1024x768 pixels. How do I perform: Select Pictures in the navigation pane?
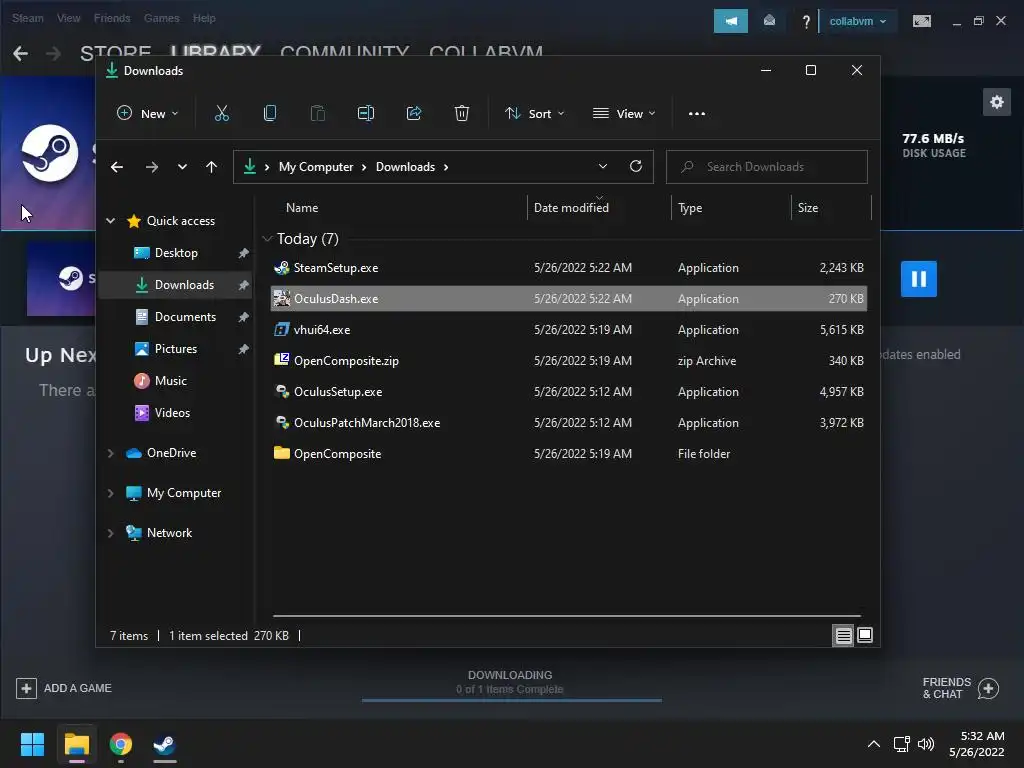176,349
